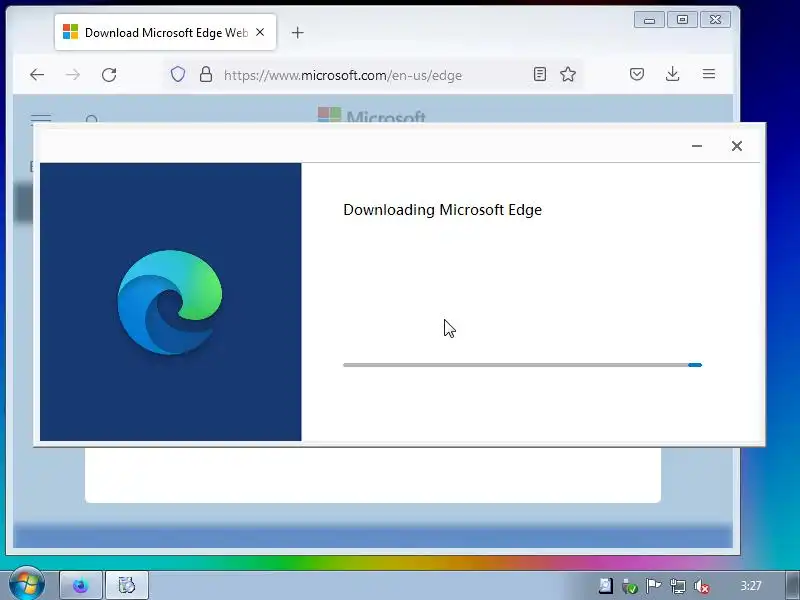Click the address bar URL field
800x600 pixels.
pyautogui.click(x=372, y=75)
